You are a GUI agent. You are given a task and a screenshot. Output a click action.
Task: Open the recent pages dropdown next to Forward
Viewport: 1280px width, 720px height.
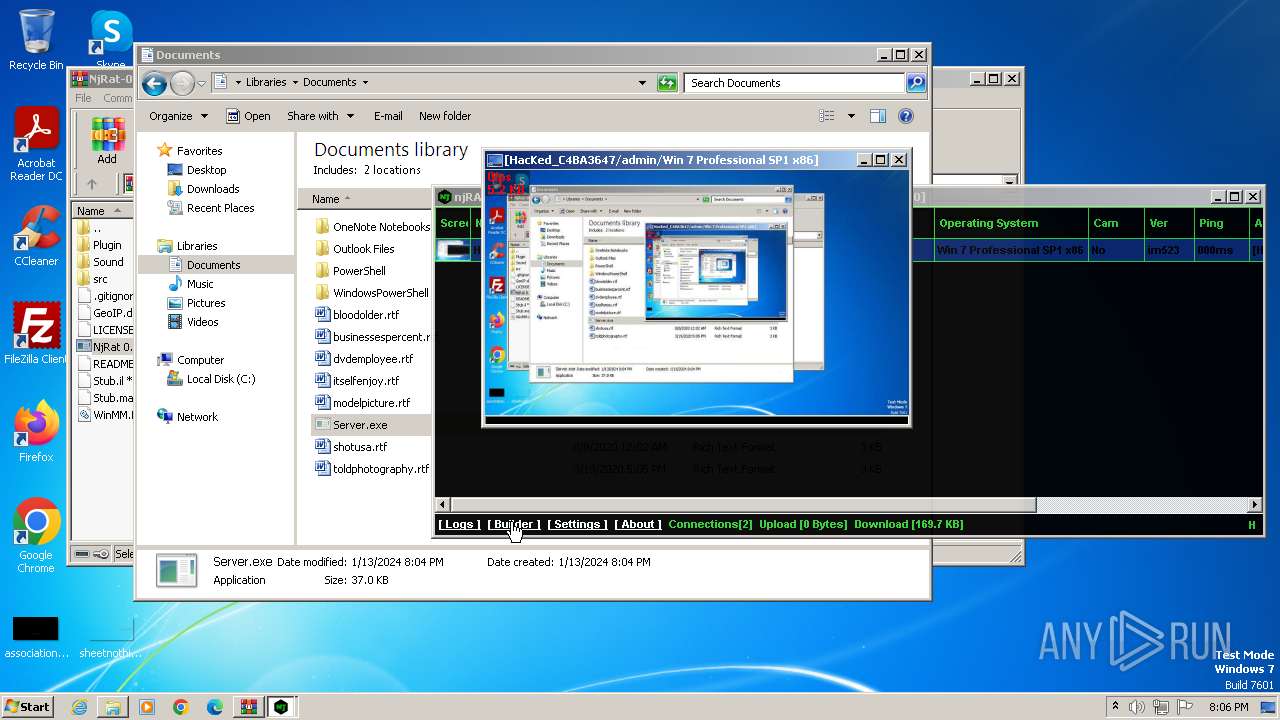coord(201,83)
